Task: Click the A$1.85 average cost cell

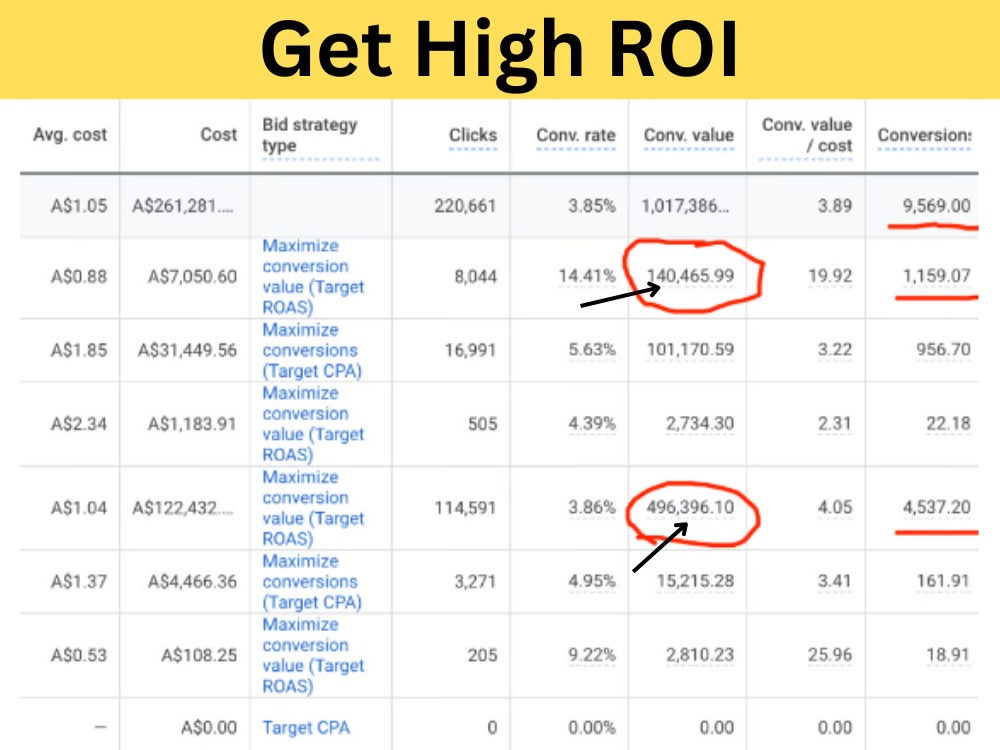Action: click(79, 350)
